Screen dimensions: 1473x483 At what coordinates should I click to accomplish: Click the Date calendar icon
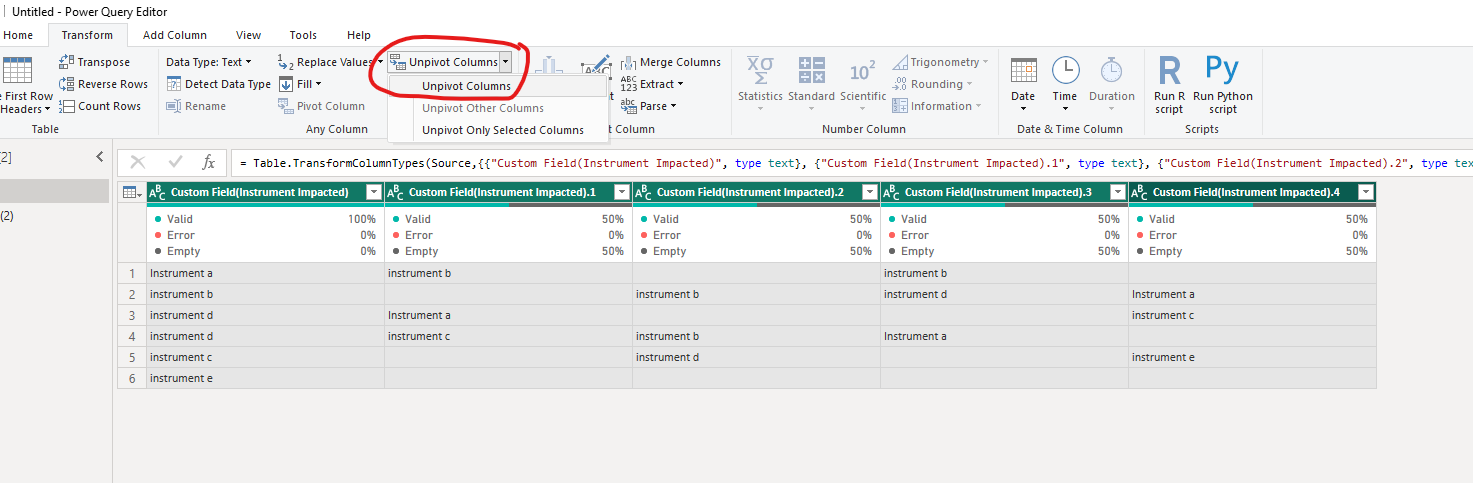pos(1023,70)
